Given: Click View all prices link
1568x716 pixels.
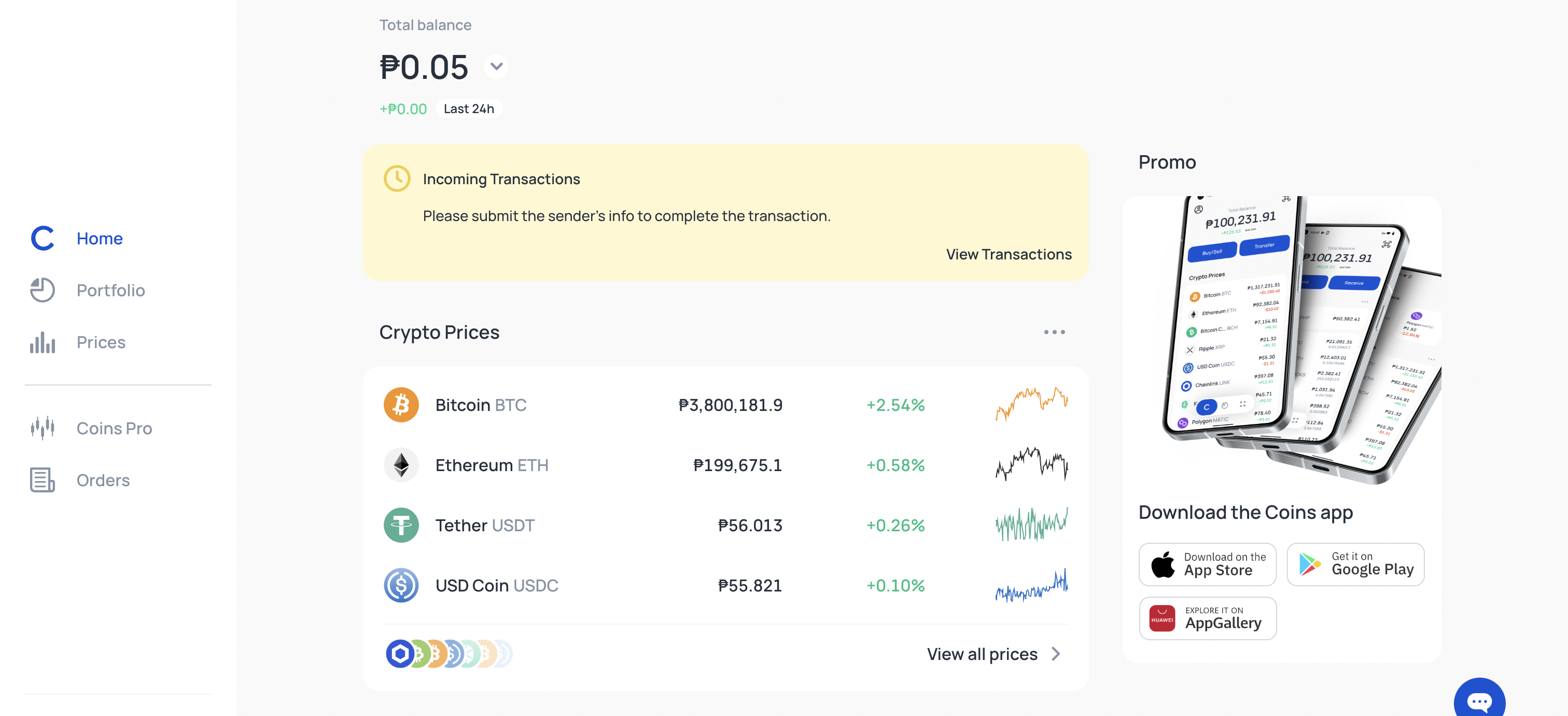Looking at the screenshot, I should 982,654.
